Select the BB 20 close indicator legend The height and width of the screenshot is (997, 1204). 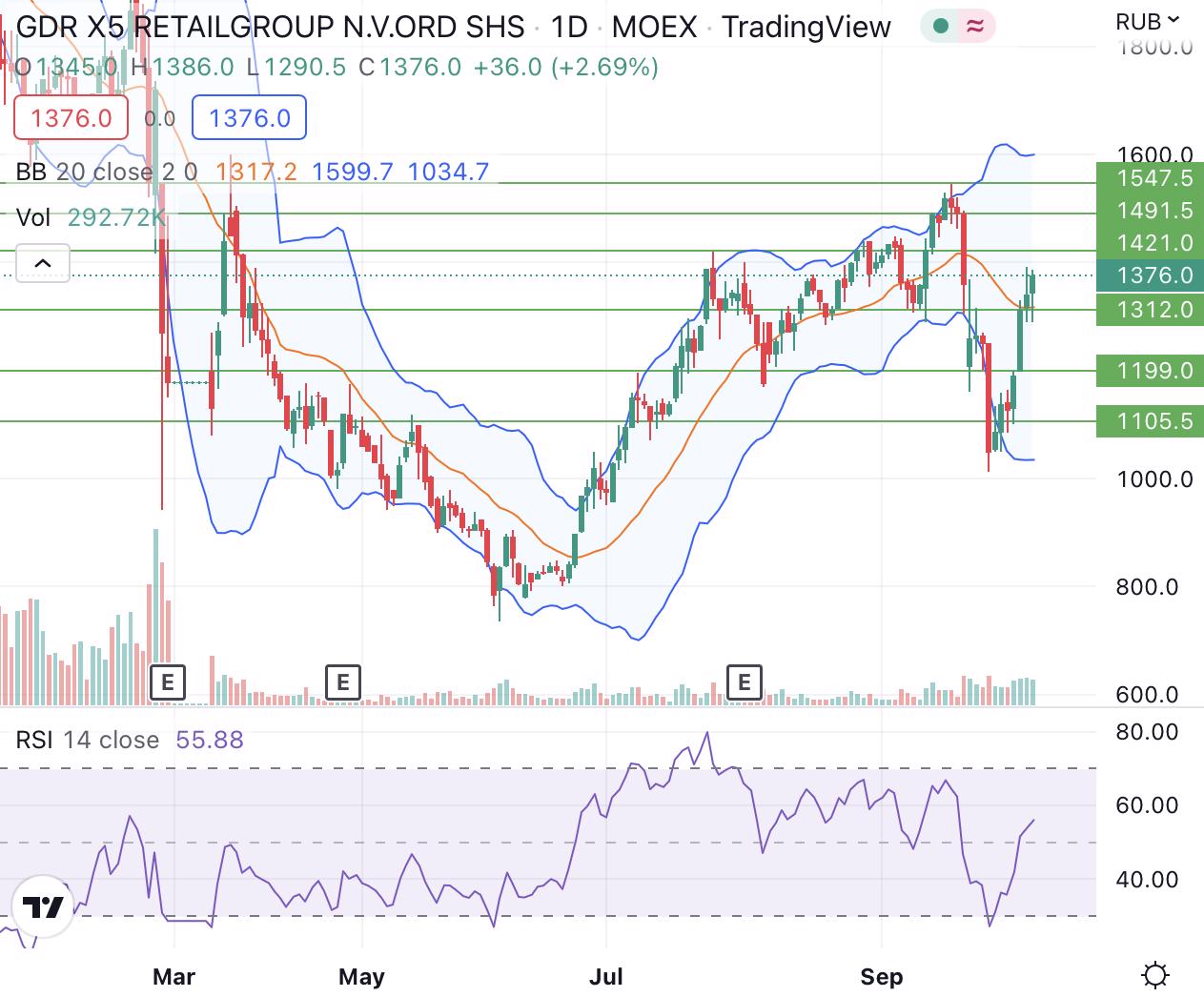(x=105, y=172)
